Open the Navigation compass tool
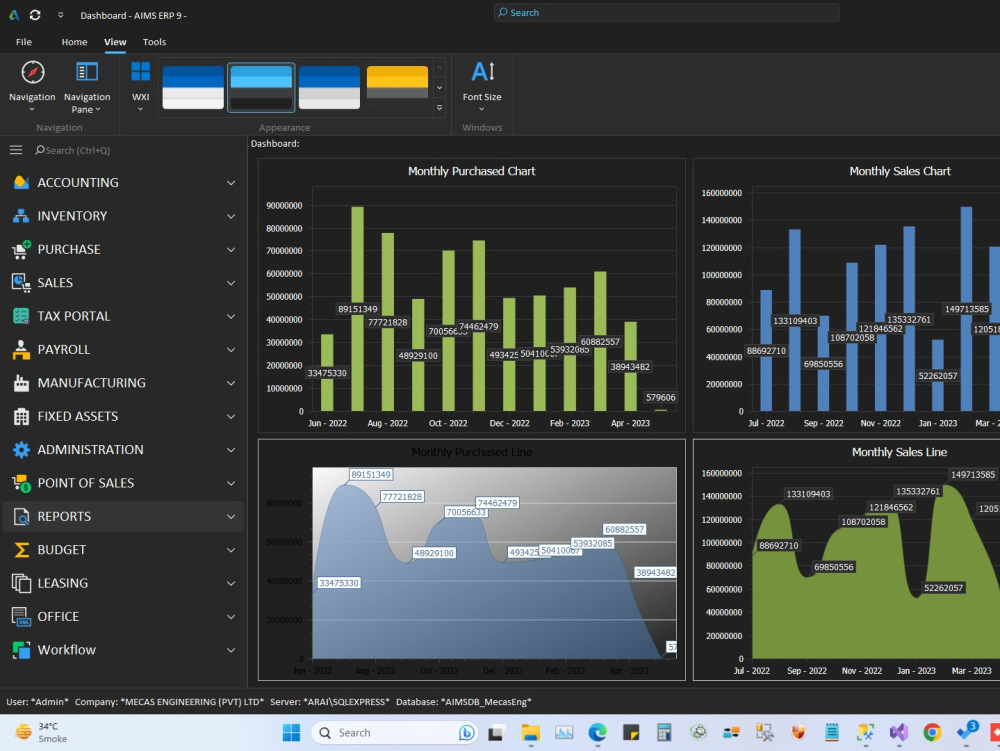Screen dimensions: 1000x751 (33, 86)
